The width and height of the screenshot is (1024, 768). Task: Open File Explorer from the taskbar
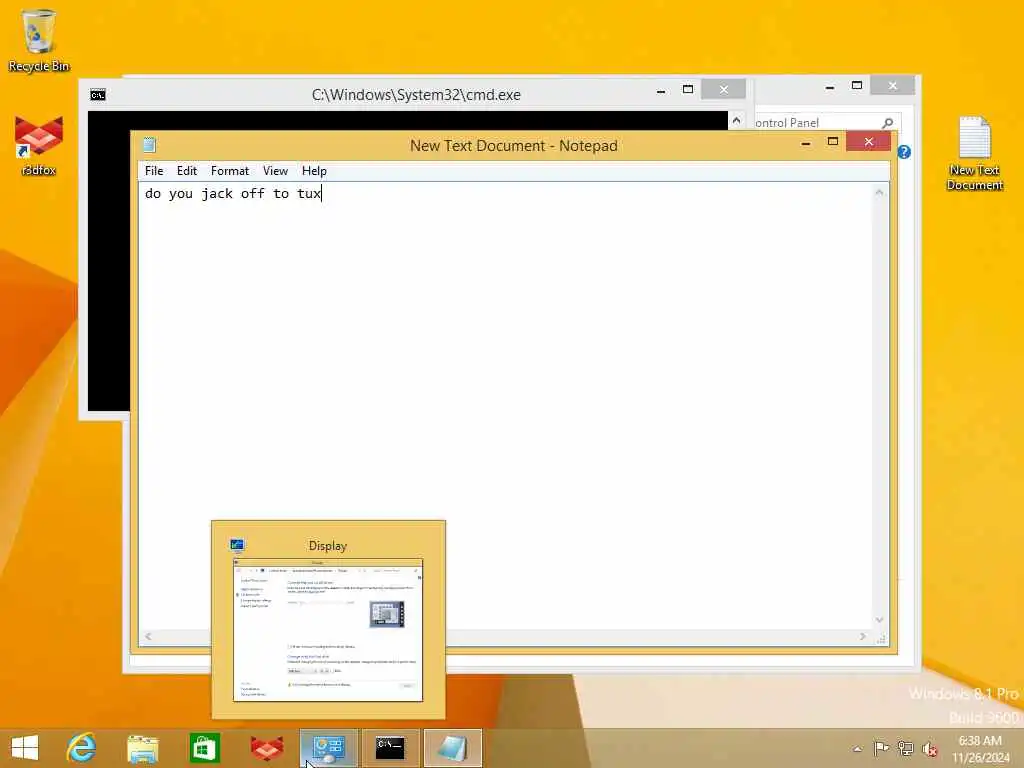[x=143, y=748]
